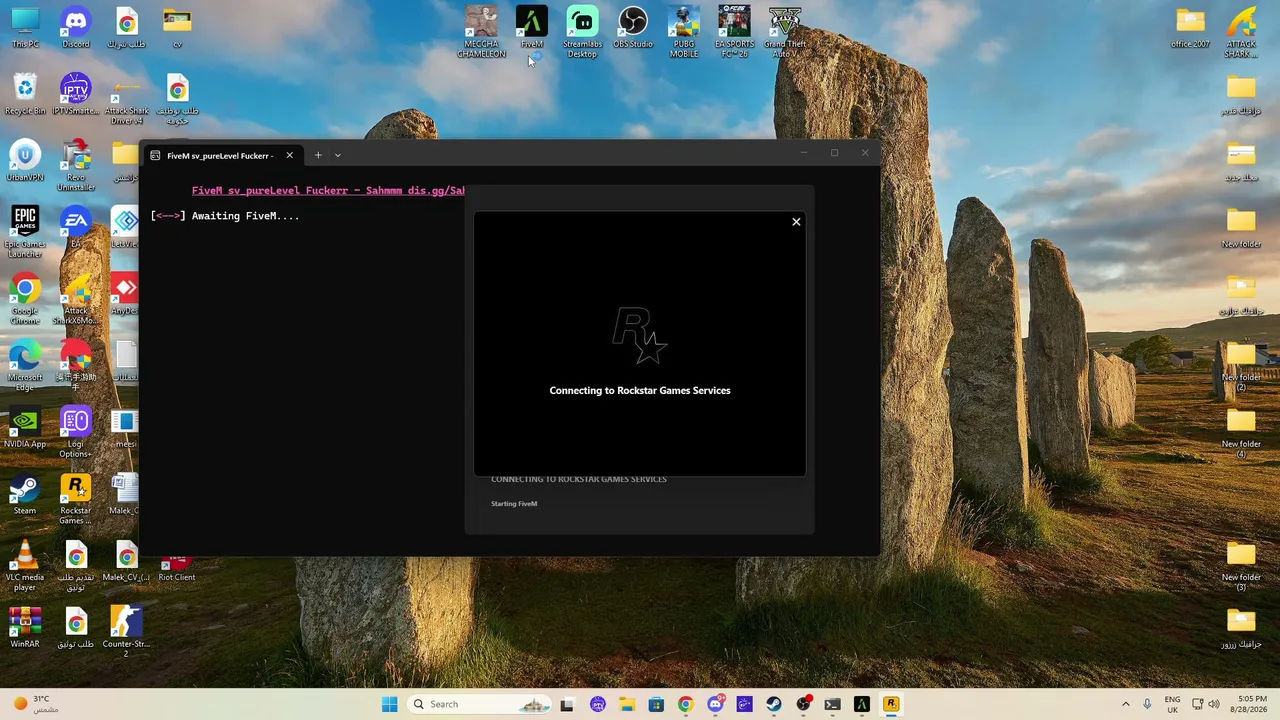The width and height of the screenshot is (1280, 720).
Task: Open the PUBG MOBILE desktop icon
Action: pos(684,32)
